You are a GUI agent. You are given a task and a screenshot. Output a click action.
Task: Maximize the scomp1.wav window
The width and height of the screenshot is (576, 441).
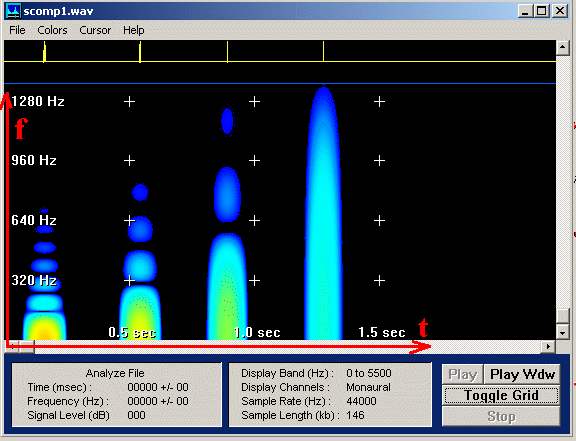(542, 11)
